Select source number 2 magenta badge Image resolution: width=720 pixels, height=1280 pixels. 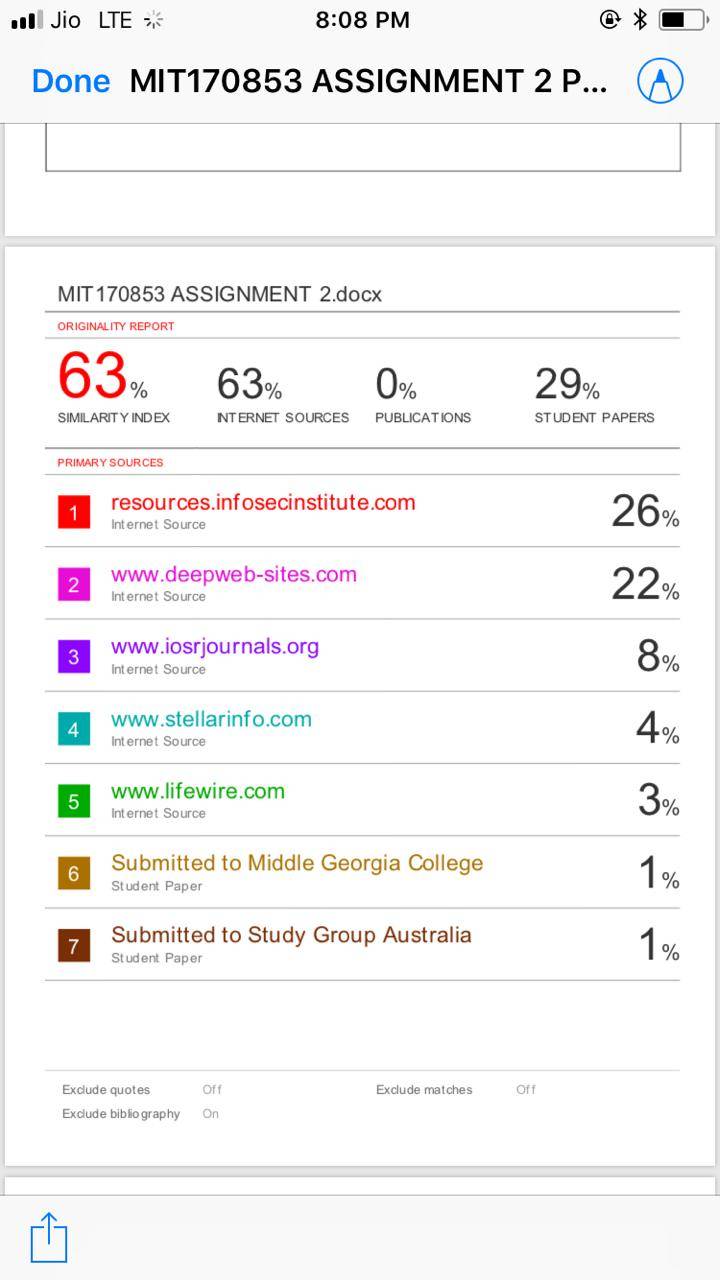[74, 585]
